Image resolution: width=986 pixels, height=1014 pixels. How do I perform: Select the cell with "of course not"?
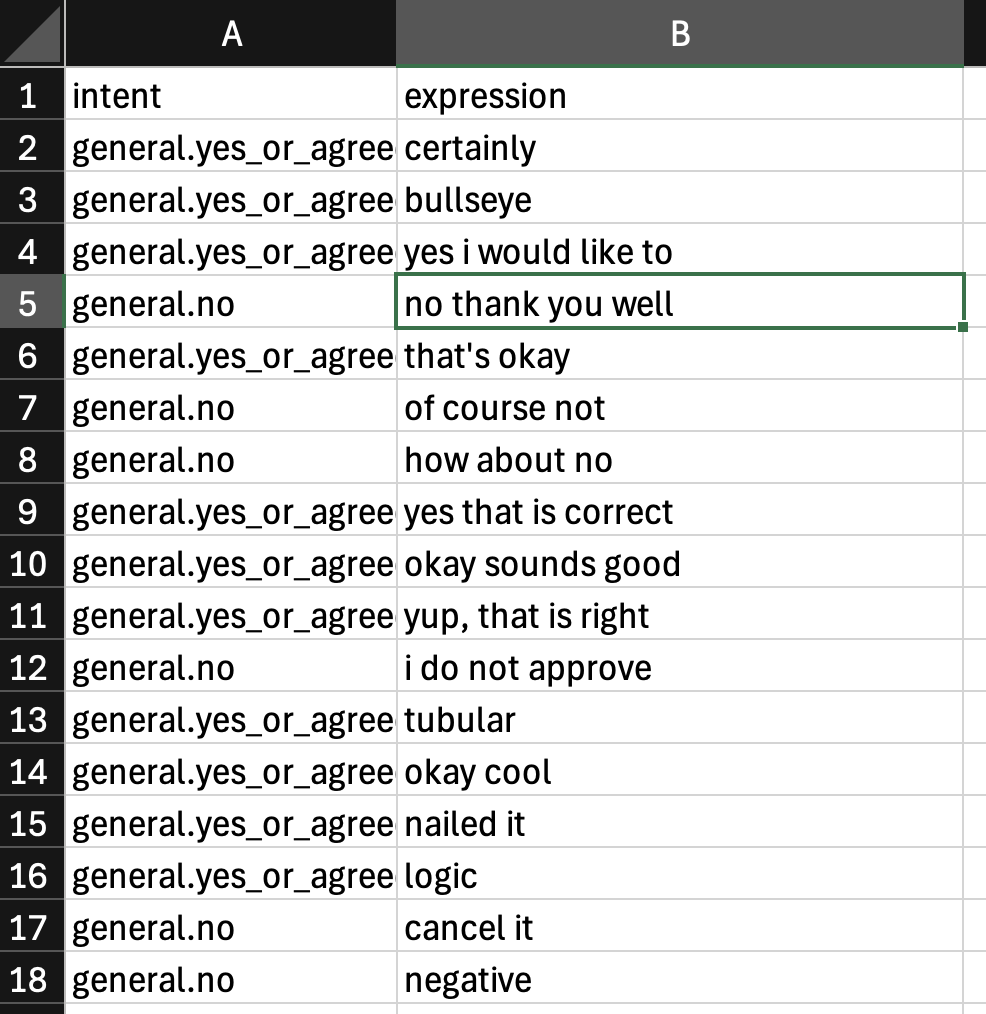tap(679, 408)
